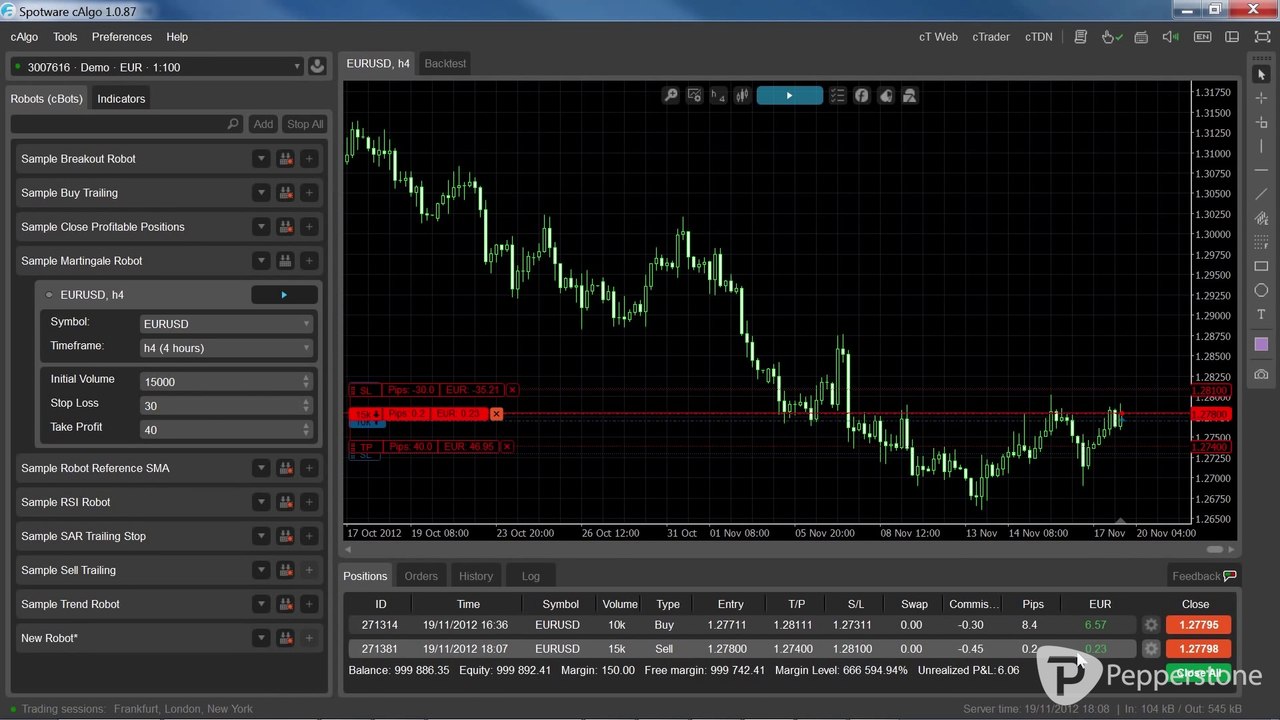
Task: Click the Add robot button
Action: coord(263,124)
